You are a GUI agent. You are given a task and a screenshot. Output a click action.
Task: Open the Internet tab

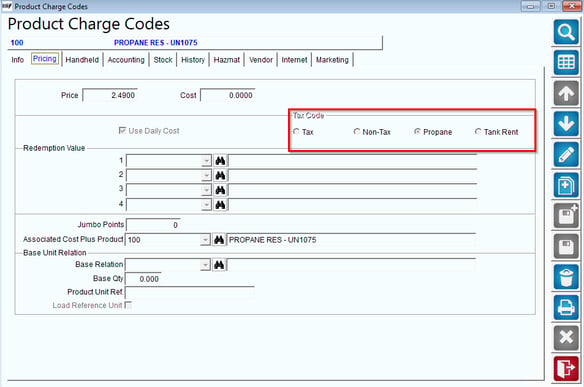coord(294,60)
